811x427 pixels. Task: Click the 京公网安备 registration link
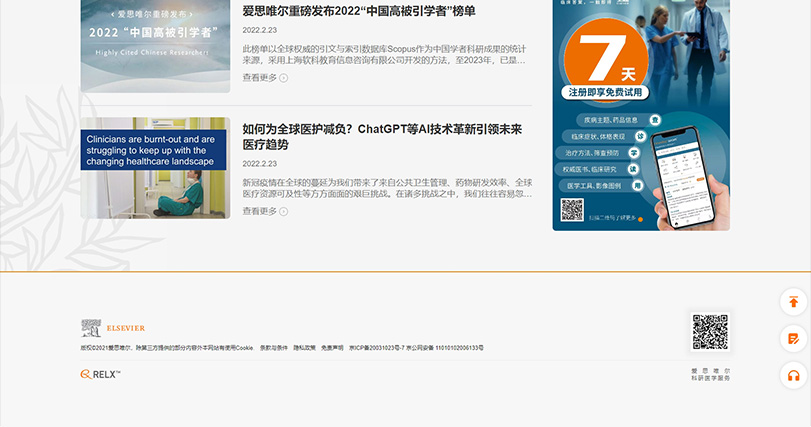pyautogui.click(x=445, y=348)
